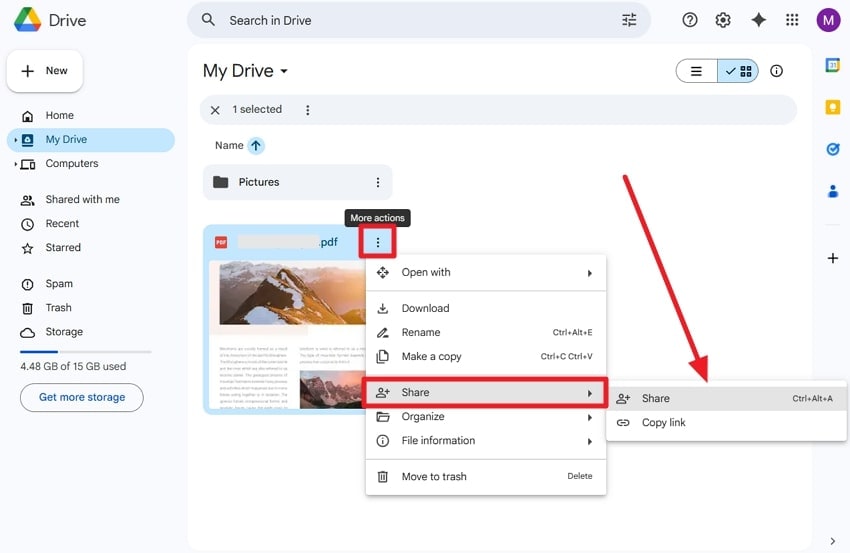Choose Move to trash
The image size is (850, 553).
click(x=486, y=477)
